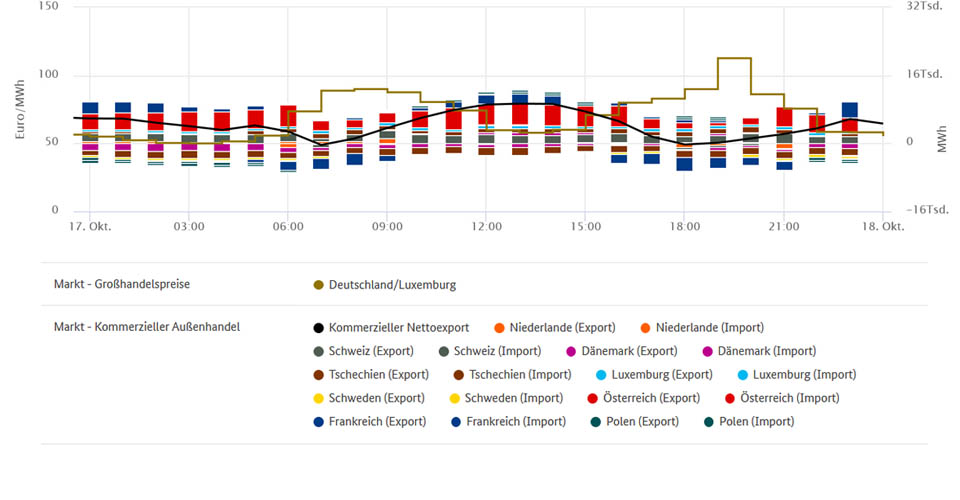Click the 12:00 time axis label
The height and width of the screenshot is (500, 960).
click(486, 226)
